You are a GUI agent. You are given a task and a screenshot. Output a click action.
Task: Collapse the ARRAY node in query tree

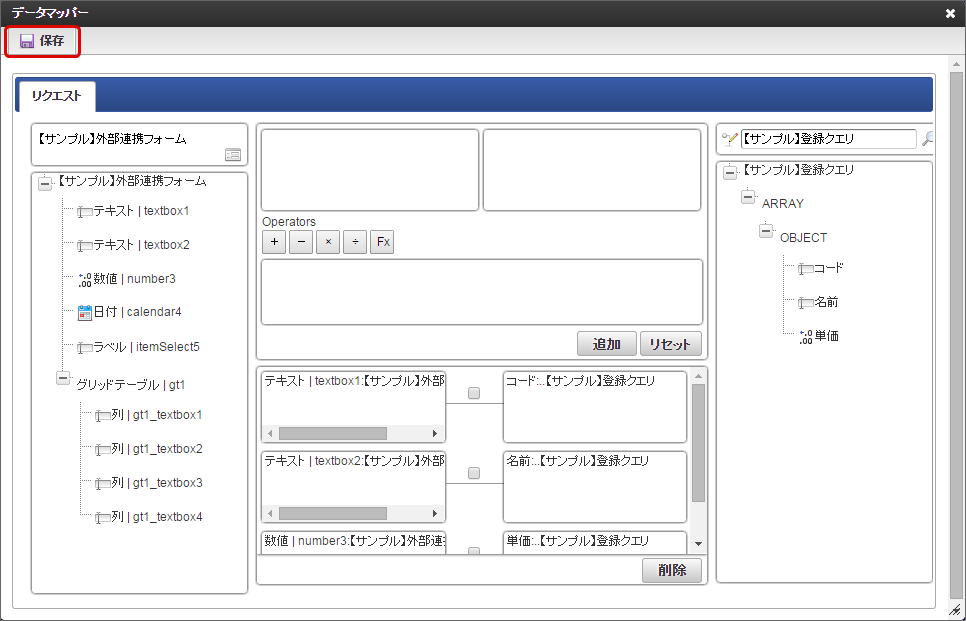(x=748, y=198)
